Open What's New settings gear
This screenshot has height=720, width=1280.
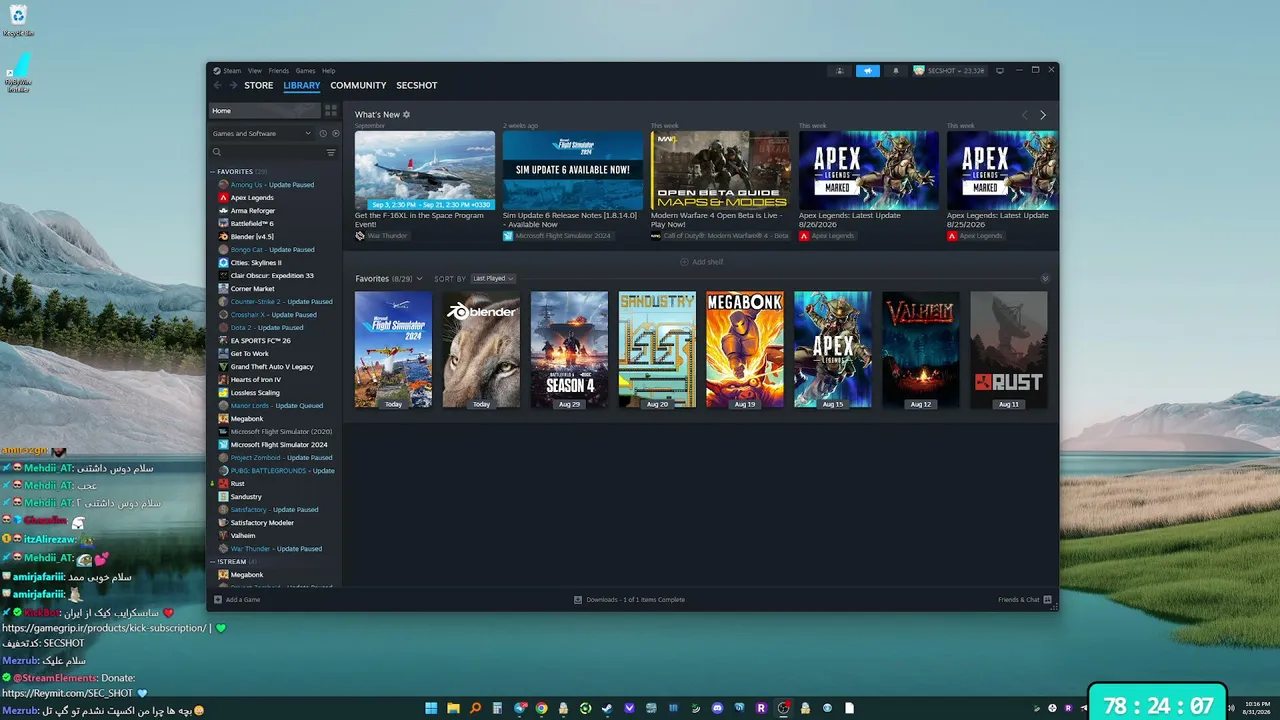pos(406,115)
